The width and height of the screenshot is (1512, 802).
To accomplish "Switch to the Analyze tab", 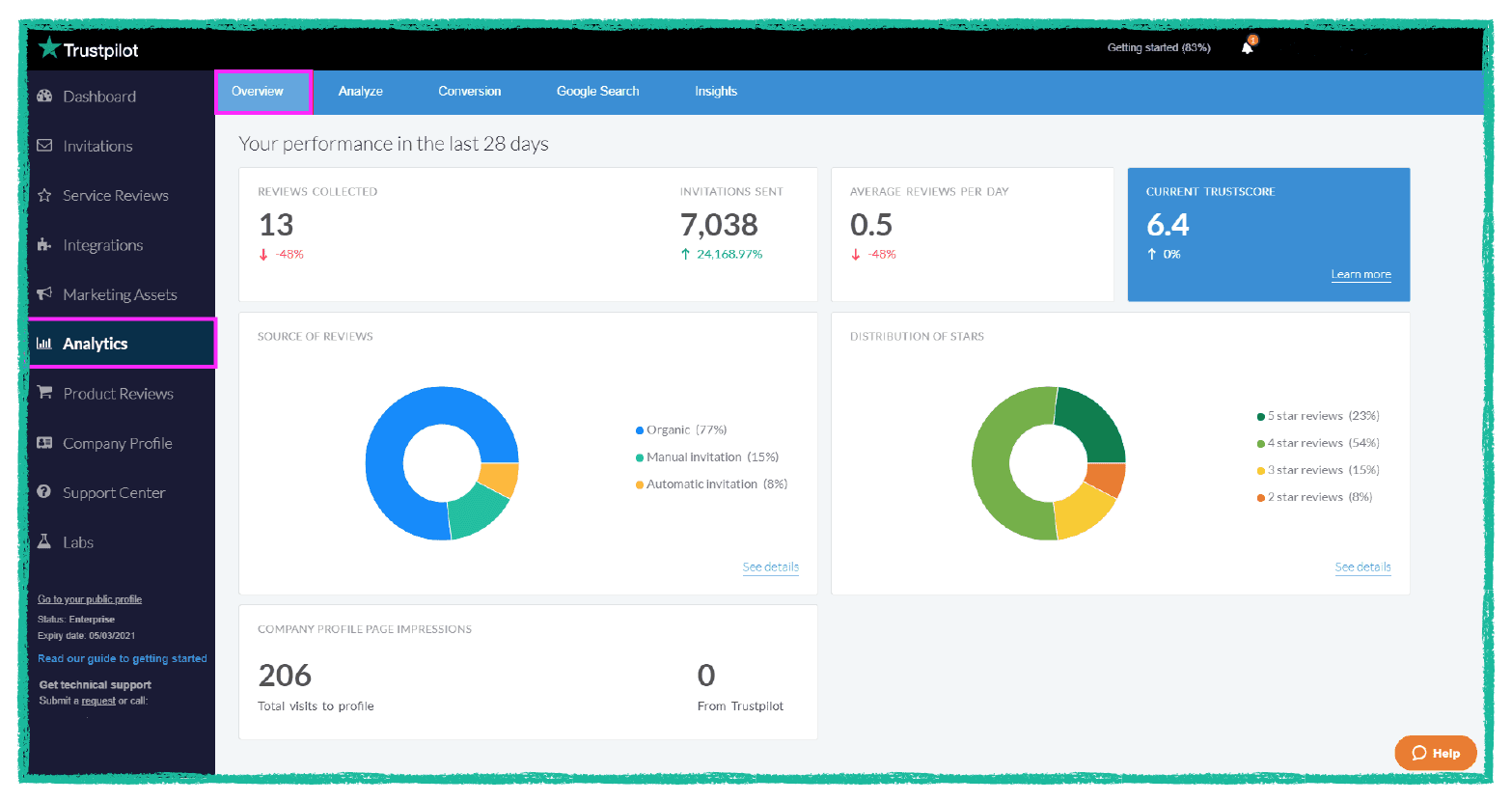I will point(360,91).
